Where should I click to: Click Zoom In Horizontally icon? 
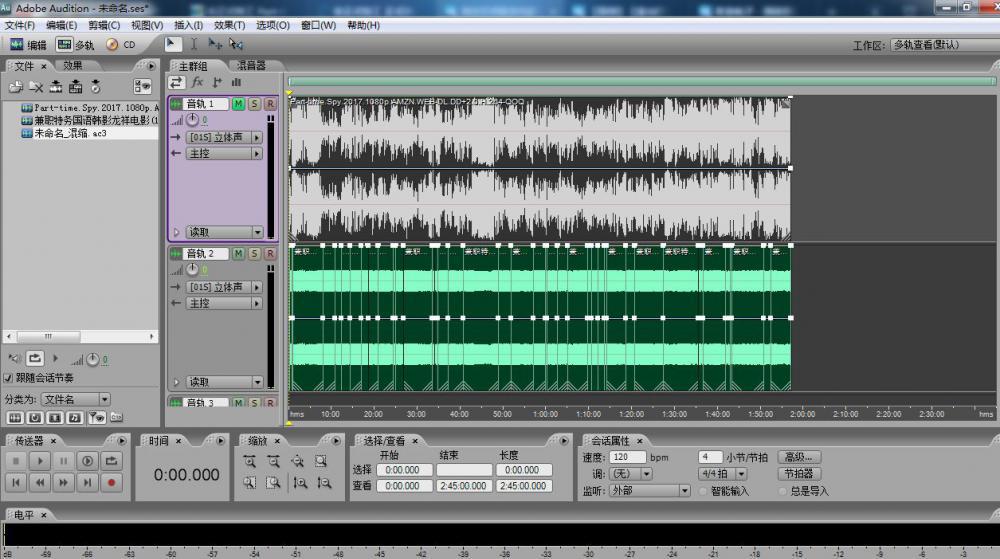click(x=249, y=461)
